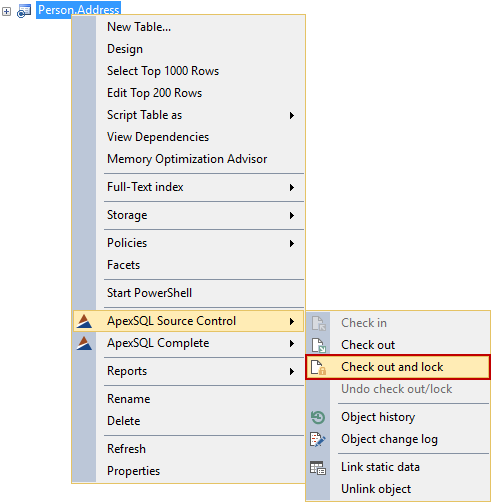
Task: Open the Full-Text index submenu arrow
Action: [x=292, y=187]
